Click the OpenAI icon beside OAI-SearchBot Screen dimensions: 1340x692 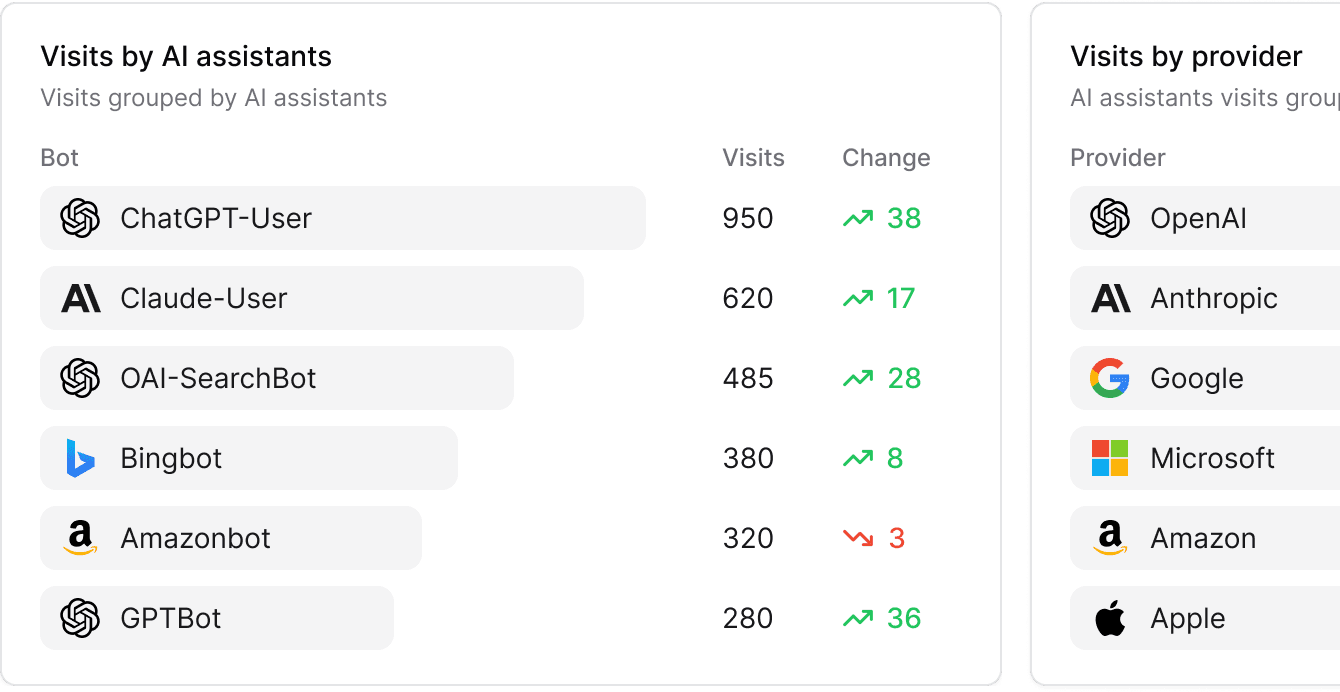[x=80, y=378]
